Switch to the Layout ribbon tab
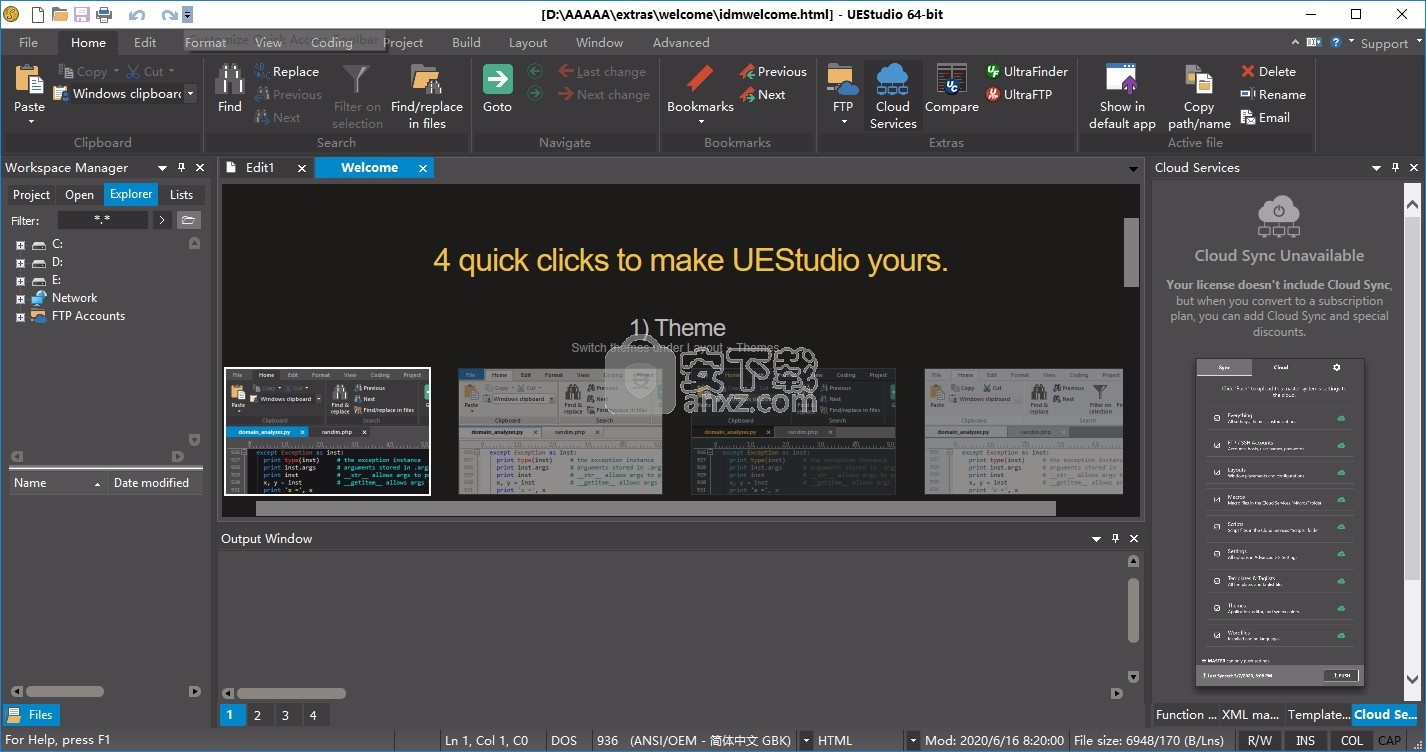Screen dimensions: 1426x752 [x=528, y=42]
